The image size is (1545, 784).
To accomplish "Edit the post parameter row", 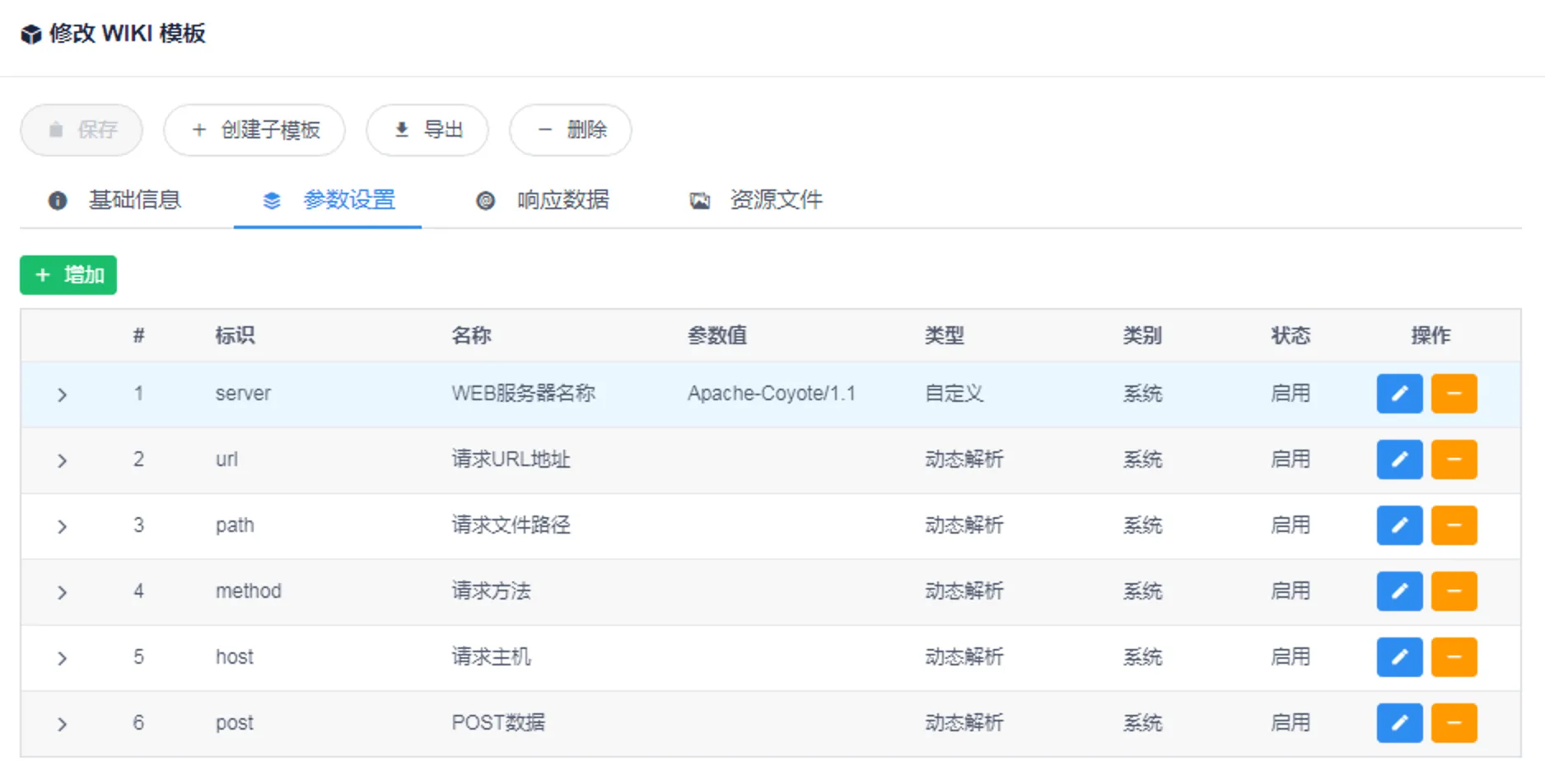I will tap(1399, 723).
